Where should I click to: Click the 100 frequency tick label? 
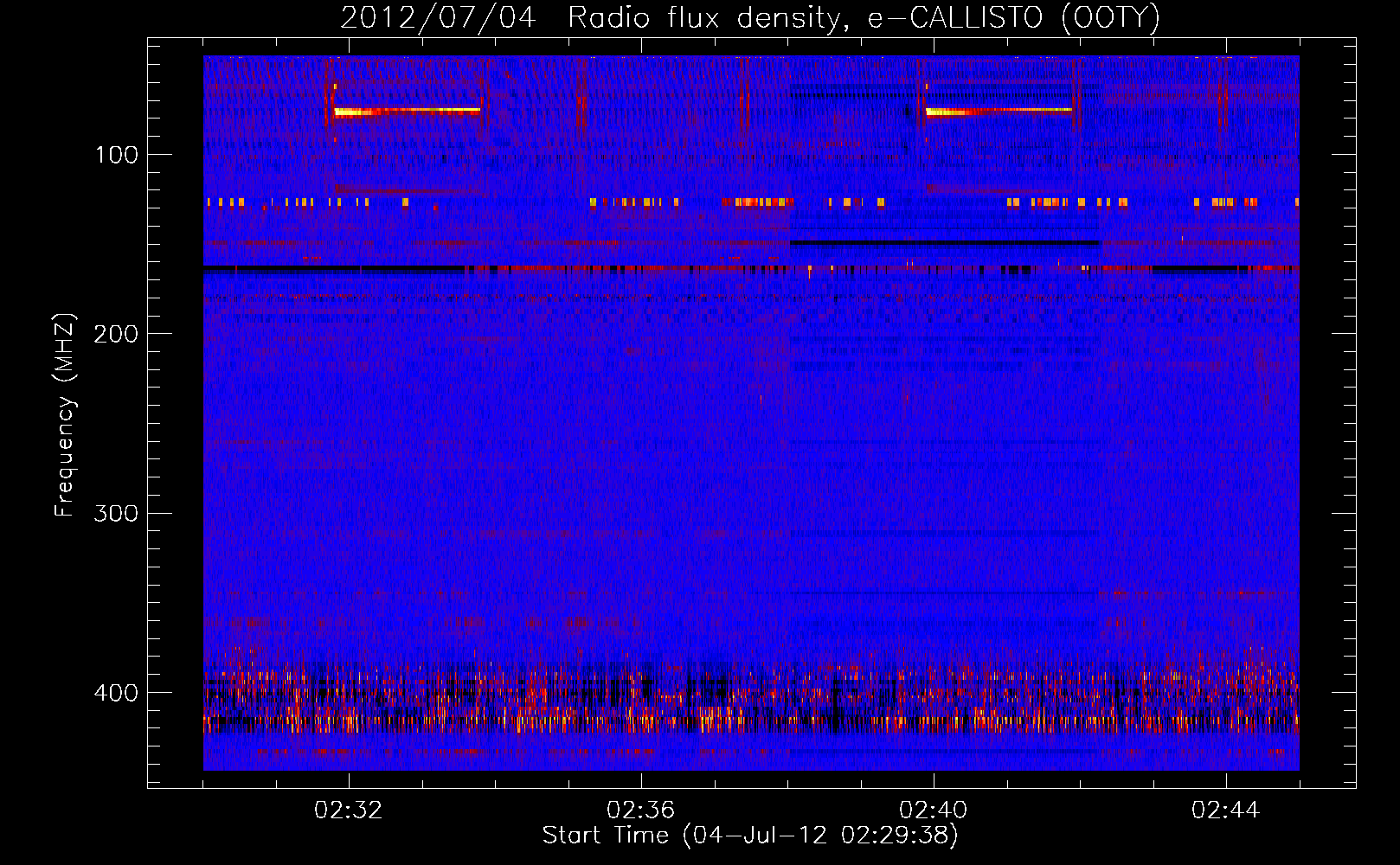117,155
